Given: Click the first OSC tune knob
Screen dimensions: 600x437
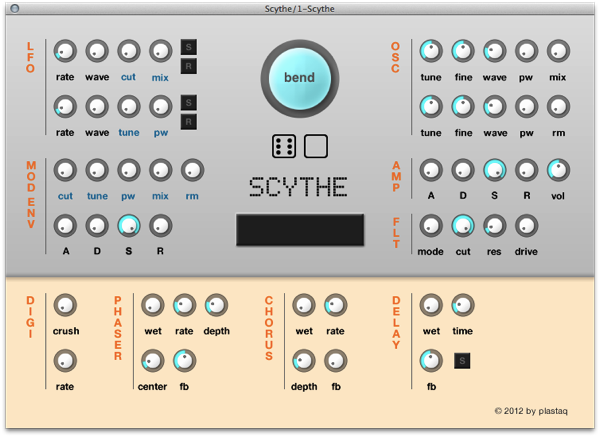Looking at the screenshot, I should pyautogui.click(x=431, y=51).
